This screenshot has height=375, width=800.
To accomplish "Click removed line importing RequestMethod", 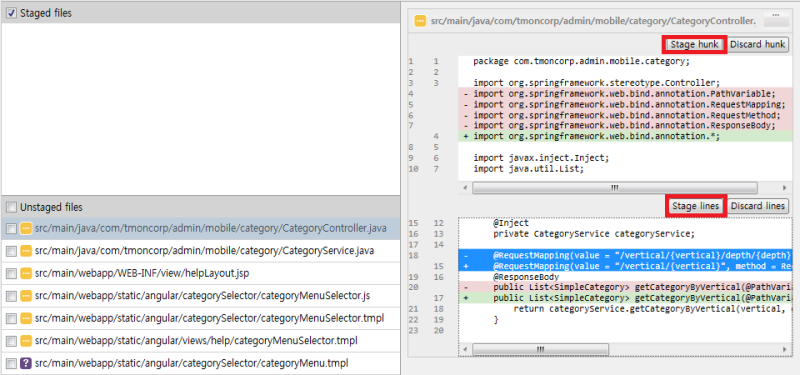I will [625, 115].
